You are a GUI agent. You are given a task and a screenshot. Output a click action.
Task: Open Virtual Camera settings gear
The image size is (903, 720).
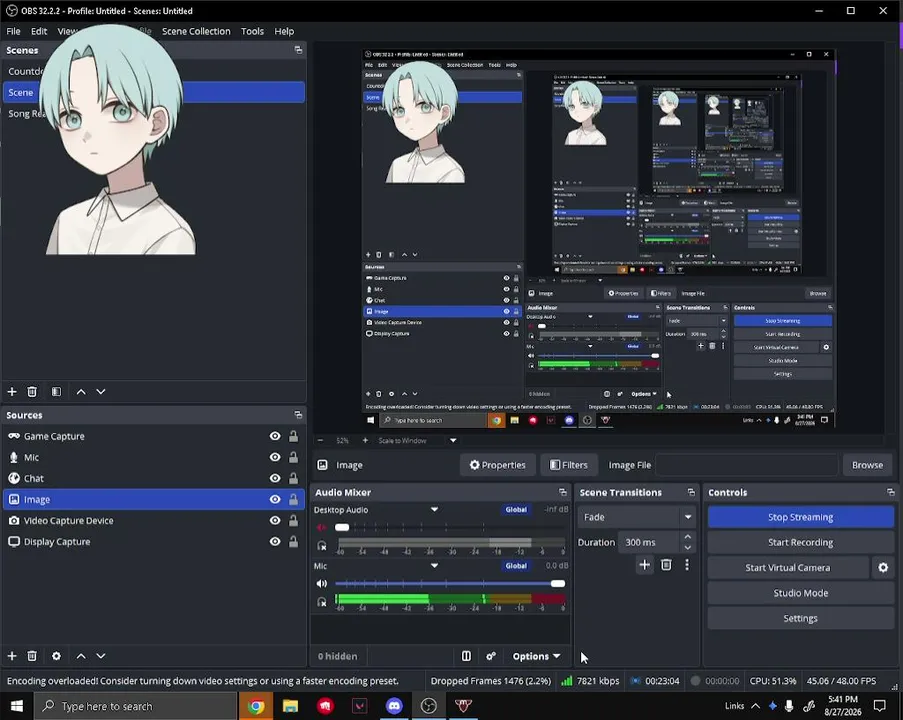pos(883,568)
